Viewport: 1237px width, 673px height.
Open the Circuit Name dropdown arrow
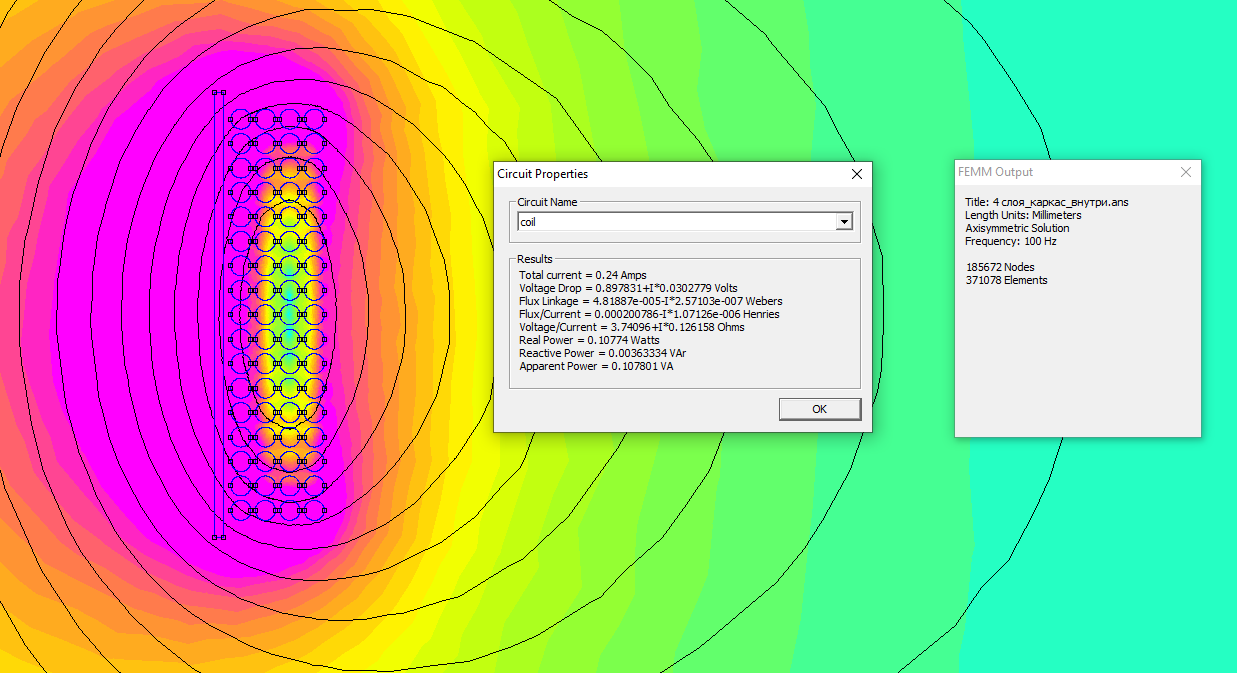[844, 222]
